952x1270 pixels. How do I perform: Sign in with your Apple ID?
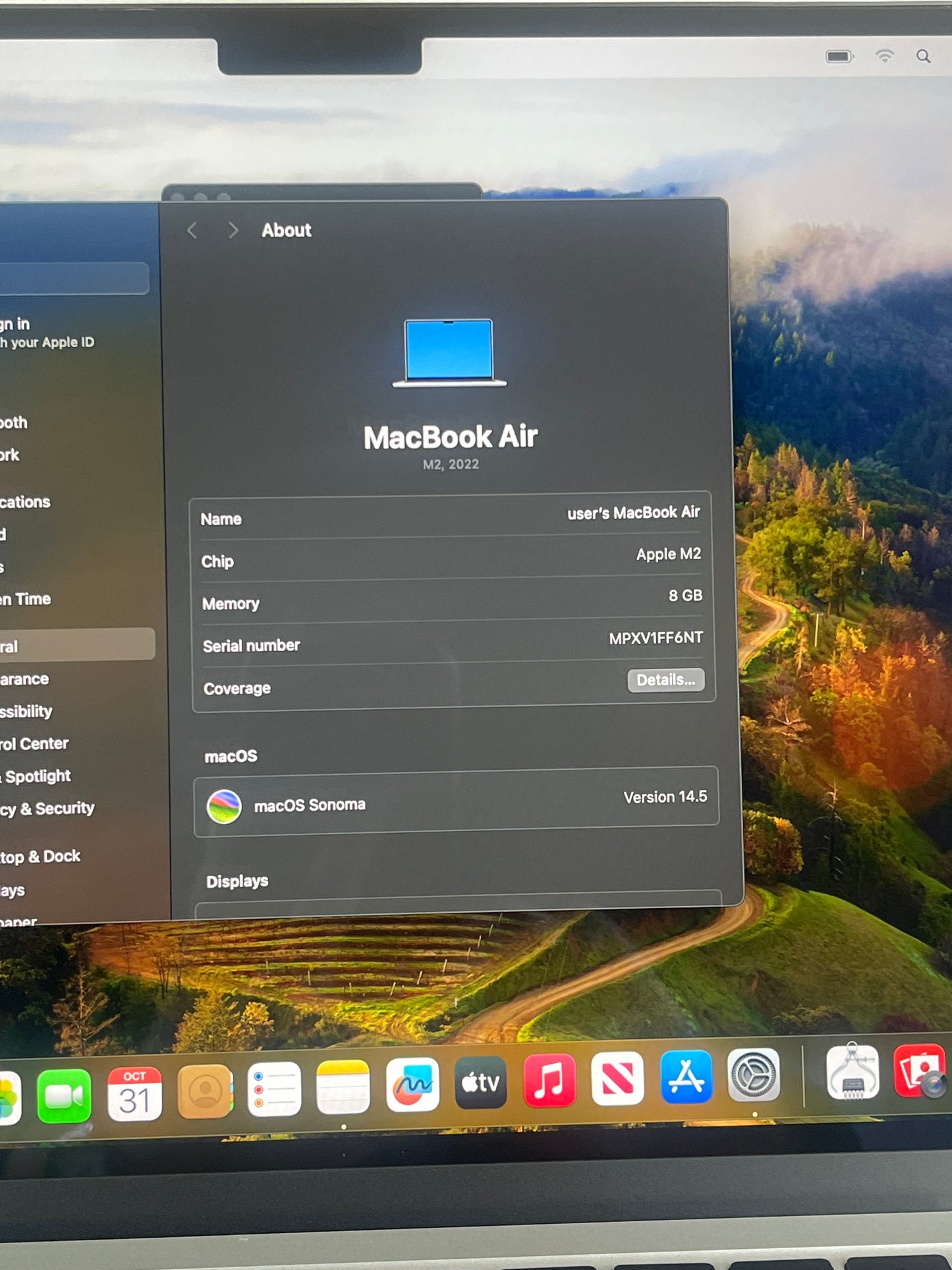point(47,333)
